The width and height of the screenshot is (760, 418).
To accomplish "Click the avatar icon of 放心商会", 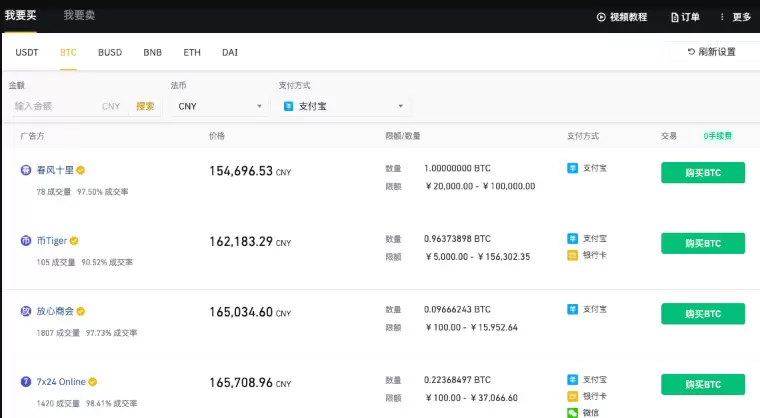I will click(26, 311).
